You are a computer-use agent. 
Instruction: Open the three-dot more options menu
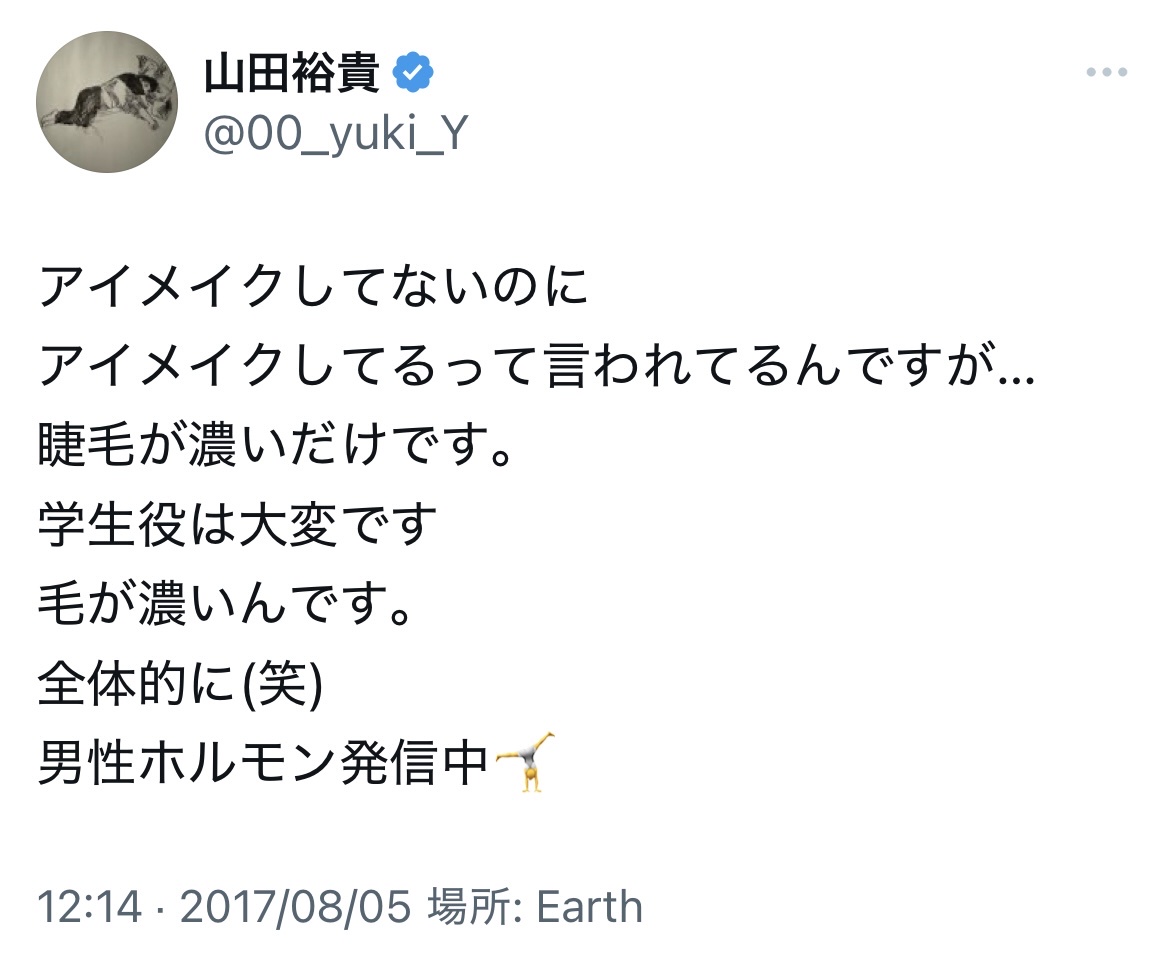pyautogui.click(x=1107, y=73)
